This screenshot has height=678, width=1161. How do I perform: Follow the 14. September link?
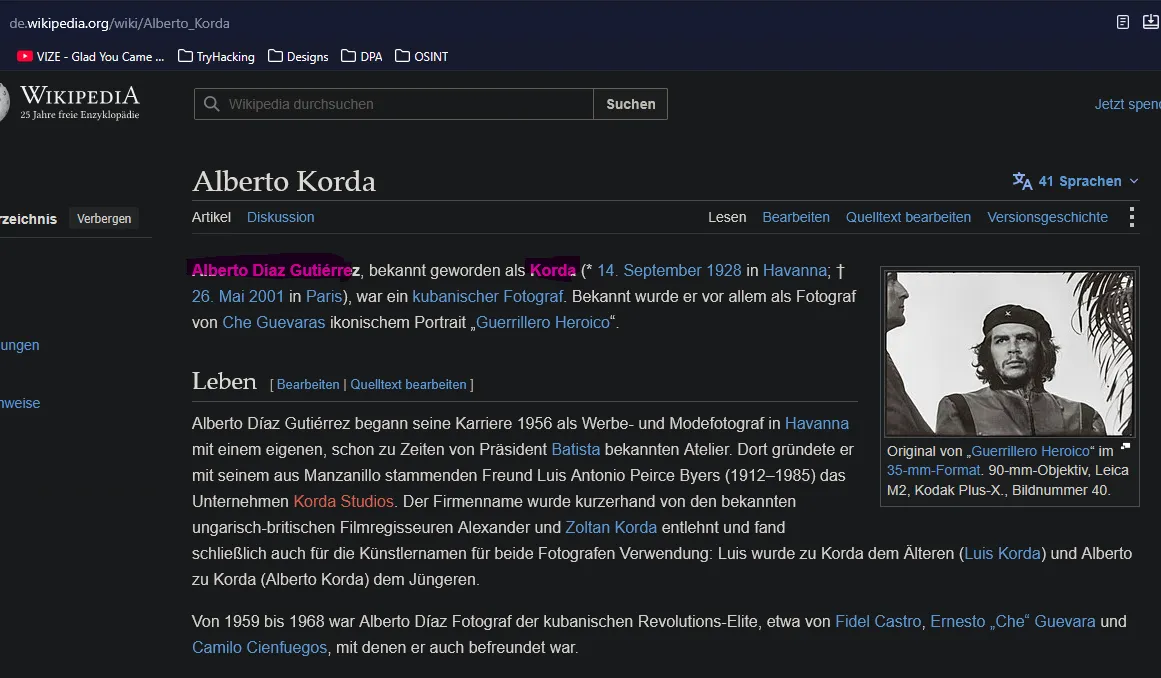pos(649,270)
